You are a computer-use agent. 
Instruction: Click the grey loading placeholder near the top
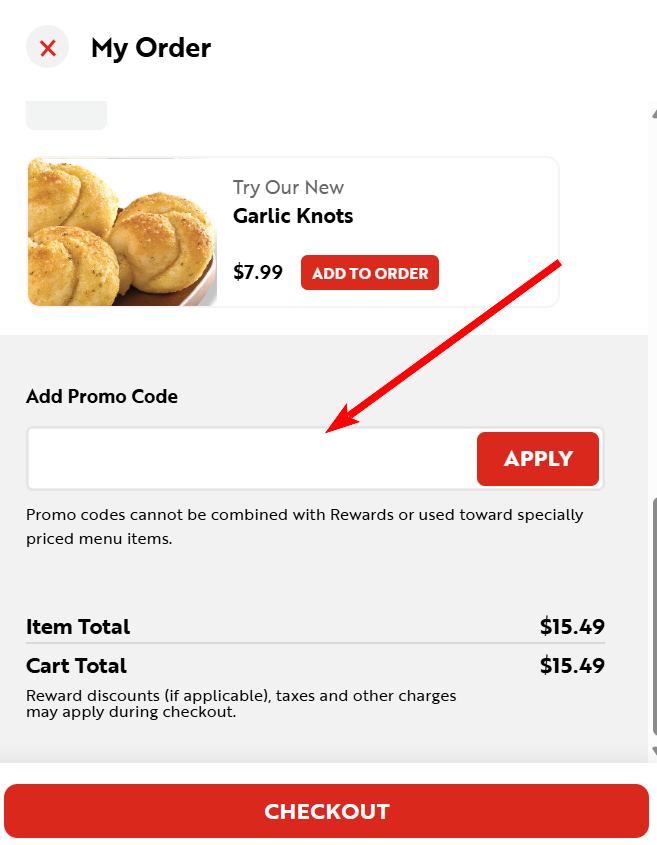coord(66,115)
